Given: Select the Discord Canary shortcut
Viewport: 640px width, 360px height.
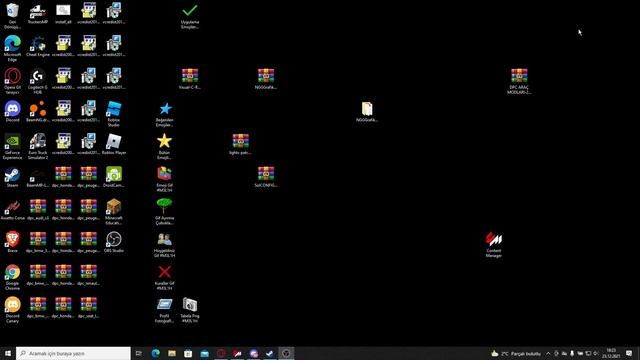Looking at the screenshot, I should point(12,309).
